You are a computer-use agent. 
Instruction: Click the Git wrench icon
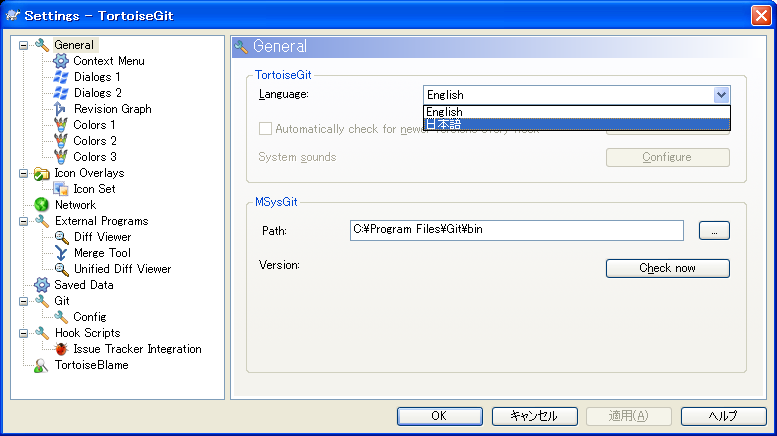click(x=42, y=301)
